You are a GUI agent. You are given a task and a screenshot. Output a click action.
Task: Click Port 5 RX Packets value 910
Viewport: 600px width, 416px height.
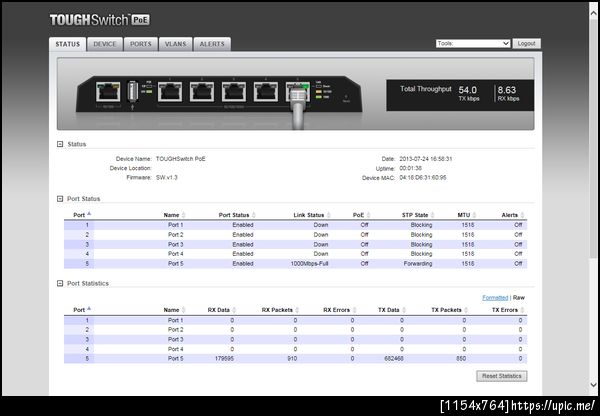292,359
